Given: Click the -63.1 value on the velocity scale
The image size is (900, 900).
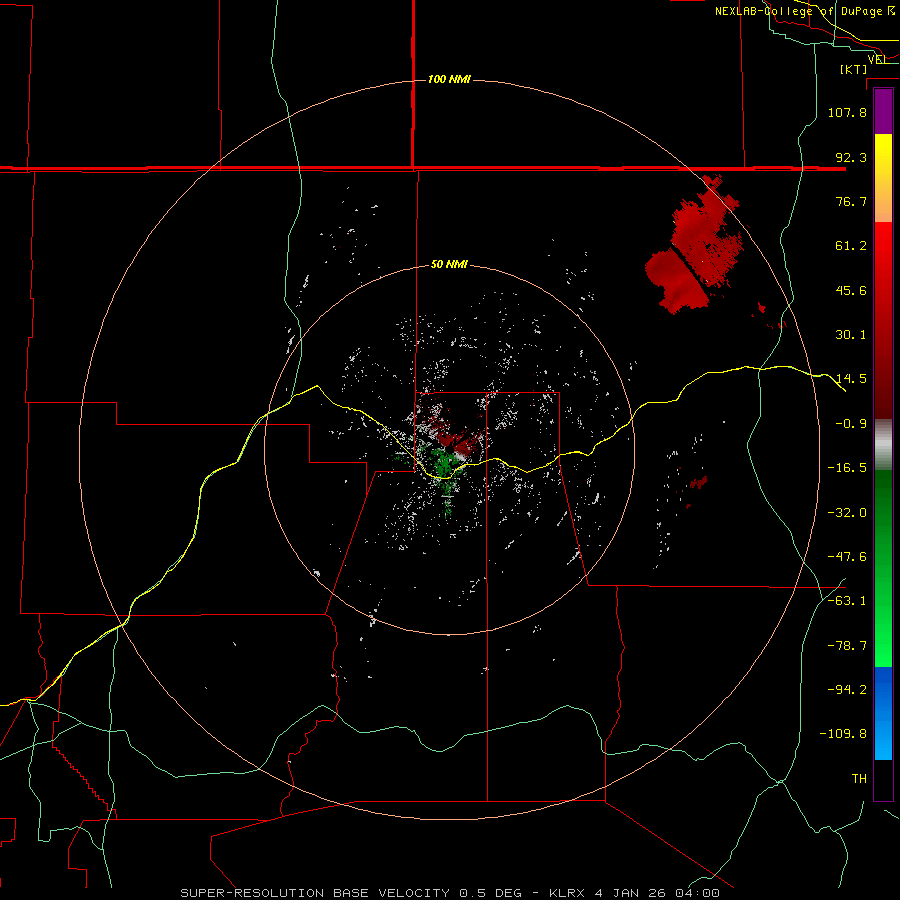Looking at the screenshot, I should tap(847, 601).
